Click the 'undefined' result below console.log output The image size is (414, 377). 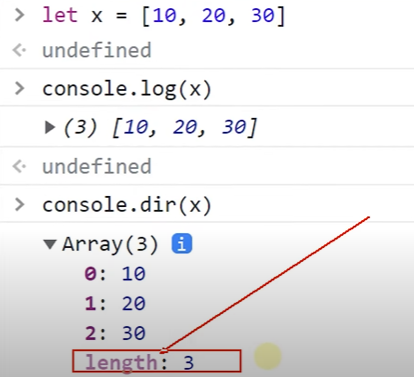click(x=97, y=166)
